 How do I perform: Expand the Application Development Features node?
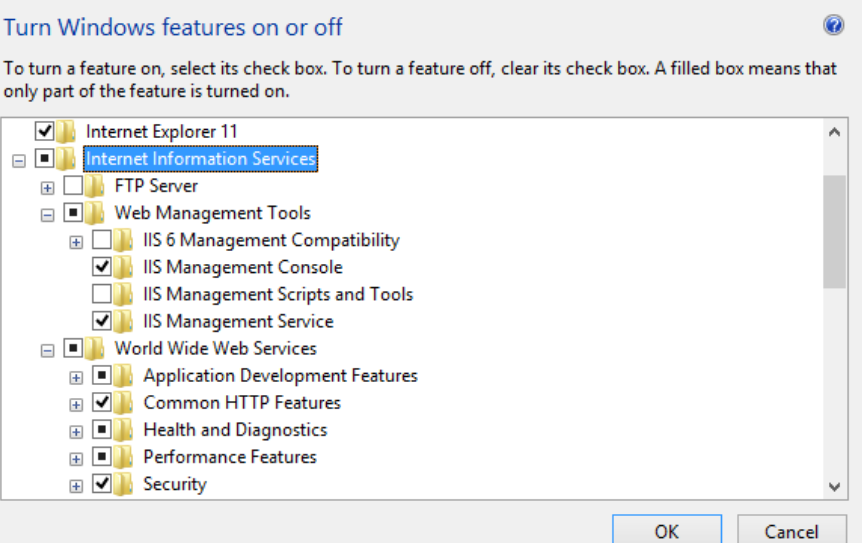76,377
